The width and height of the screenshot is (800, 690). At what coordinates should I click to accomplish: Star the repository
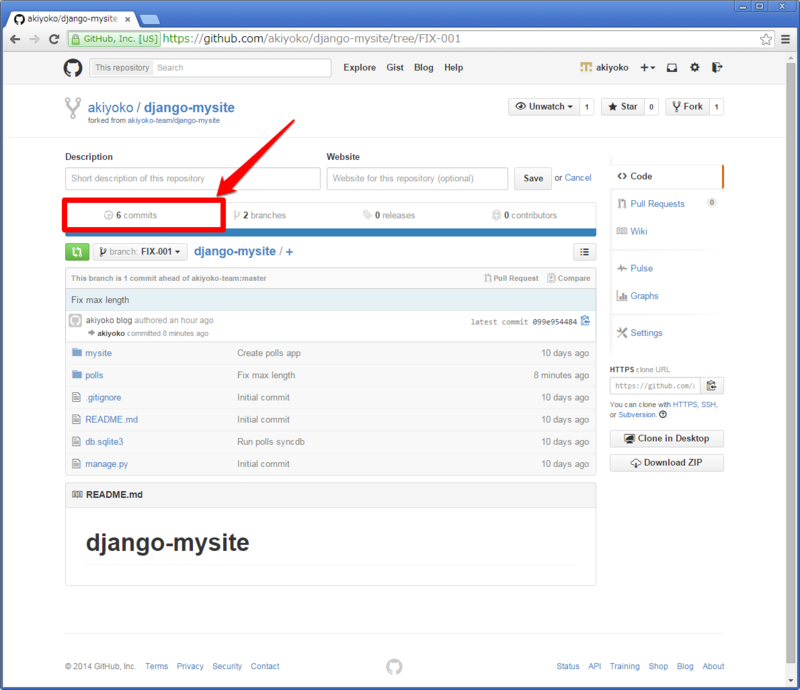point(623,107)
